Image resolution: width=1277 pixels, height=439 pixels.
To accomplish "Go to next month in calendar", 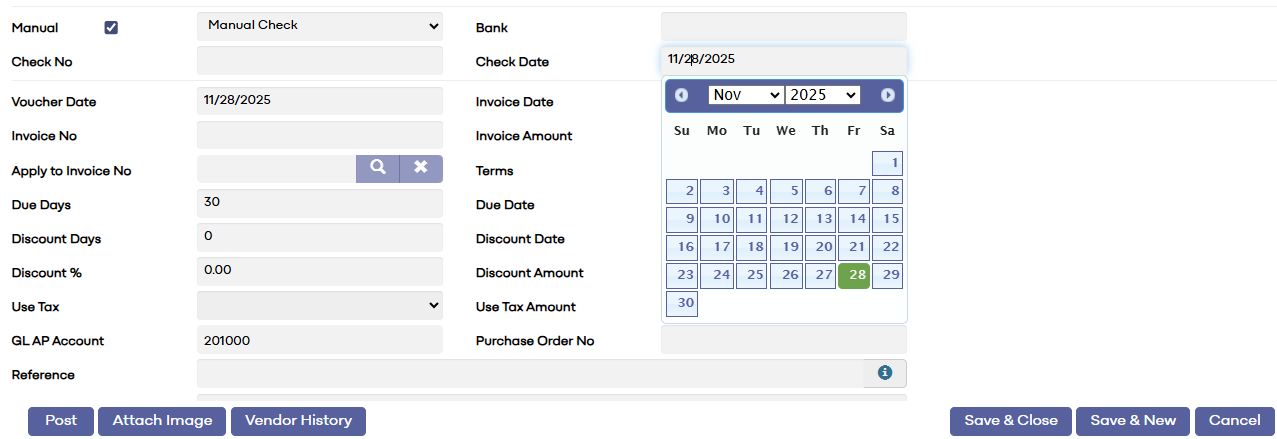I will tap(888, 95).
